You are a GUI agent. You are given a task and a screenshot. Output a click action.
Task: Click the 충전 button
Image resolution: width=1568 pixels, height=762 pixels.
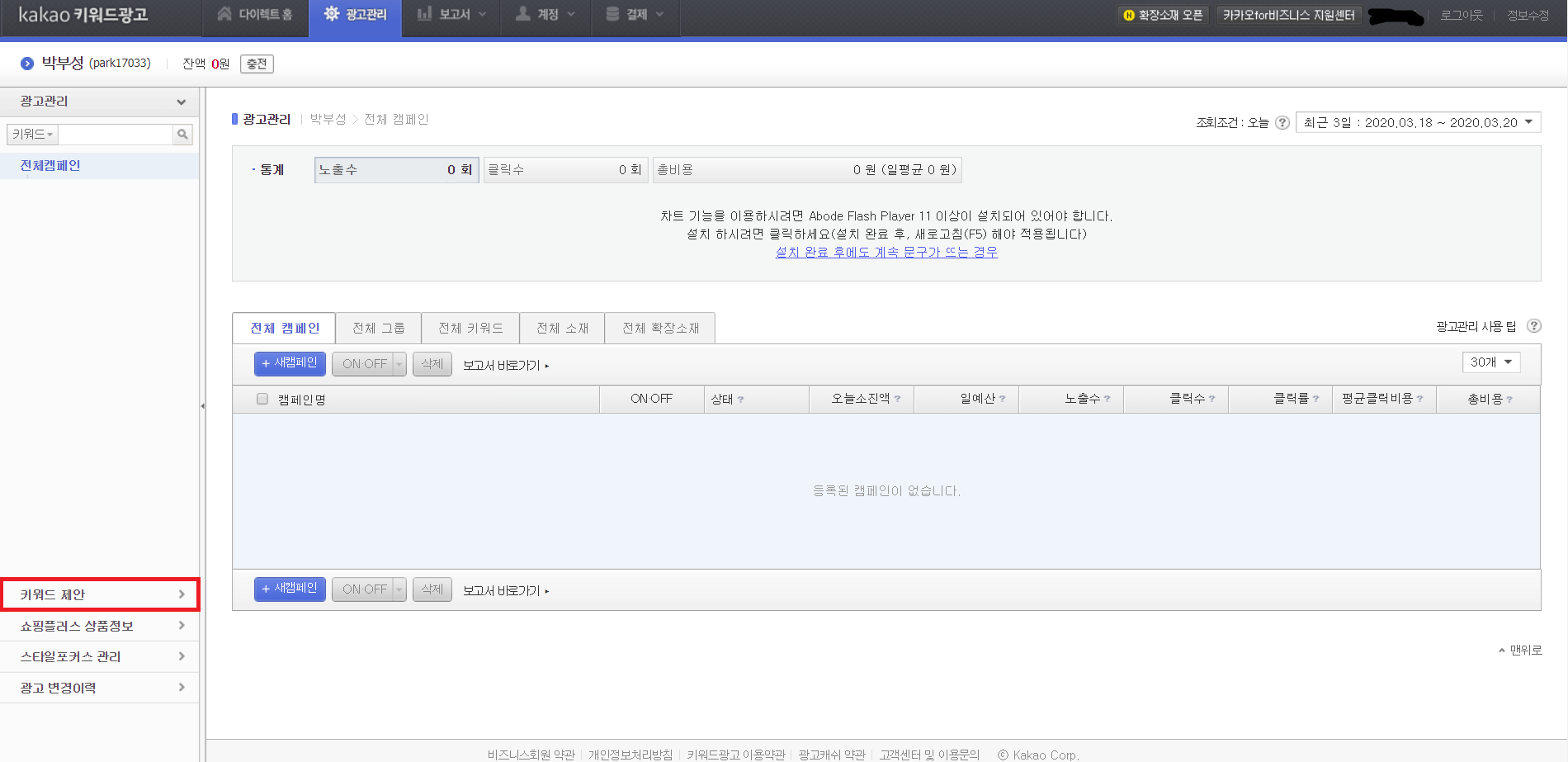point(257,64)
